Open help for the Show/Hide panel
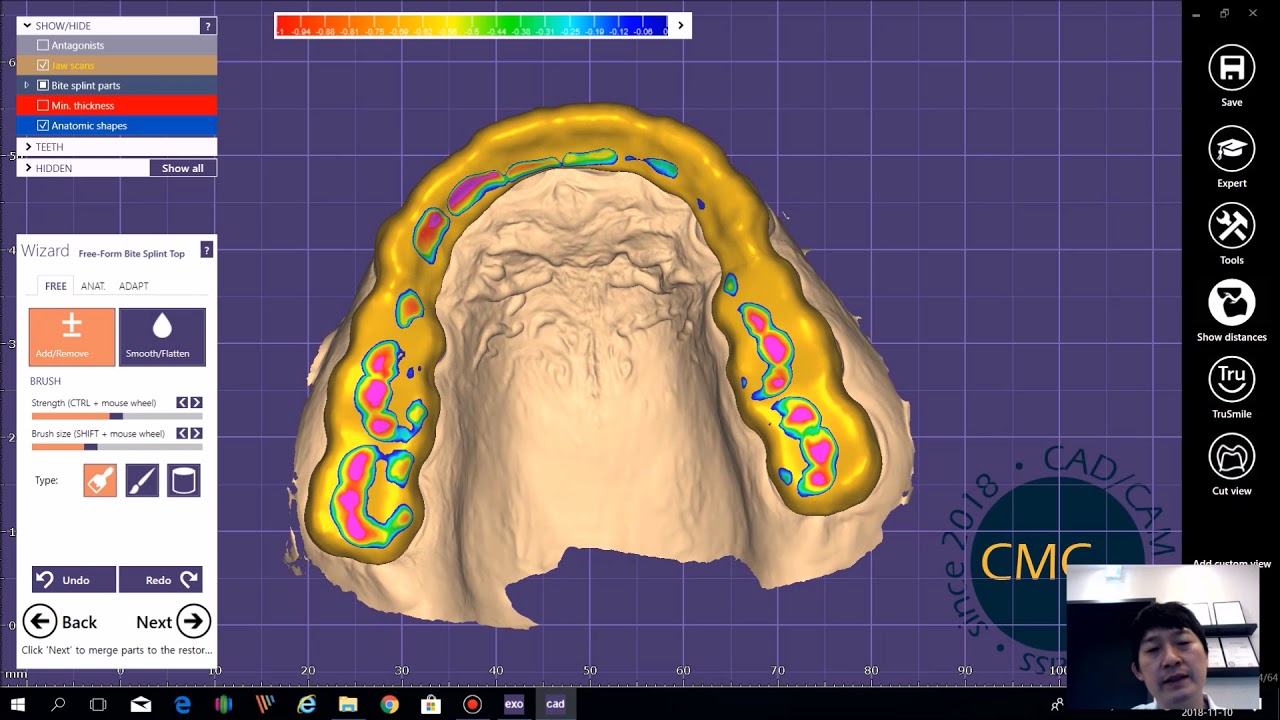The height and width of the screenshot is (720, 1280). (207, 26)
